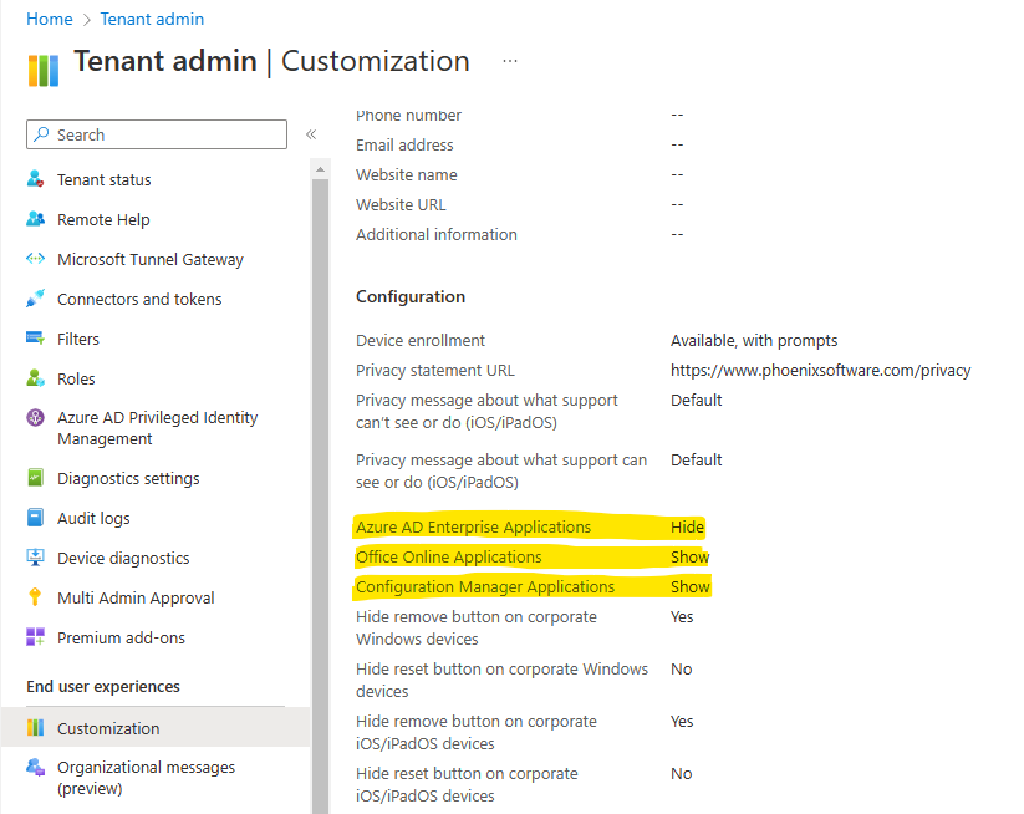Click the Connectors and tokens icon
The image size is (1024, 814).
click(35, 299)
